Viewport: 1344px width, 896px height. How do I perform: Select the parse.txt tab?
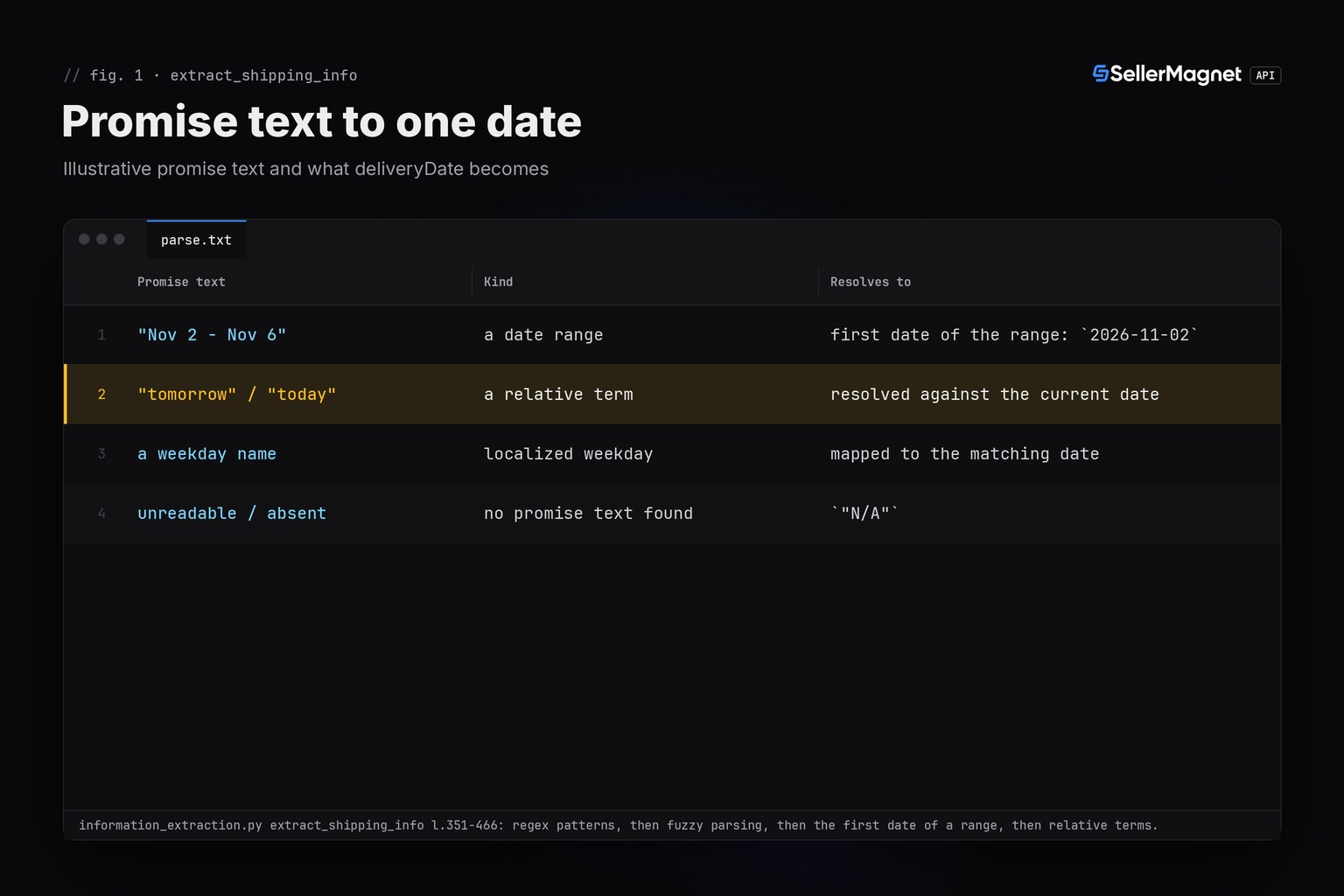point(196,240)
